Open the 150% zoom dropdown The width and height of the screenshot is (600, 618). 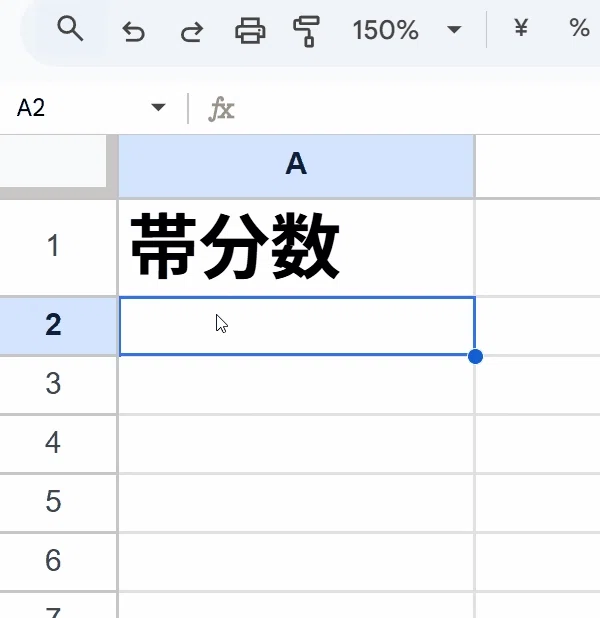tap(407, 30)
